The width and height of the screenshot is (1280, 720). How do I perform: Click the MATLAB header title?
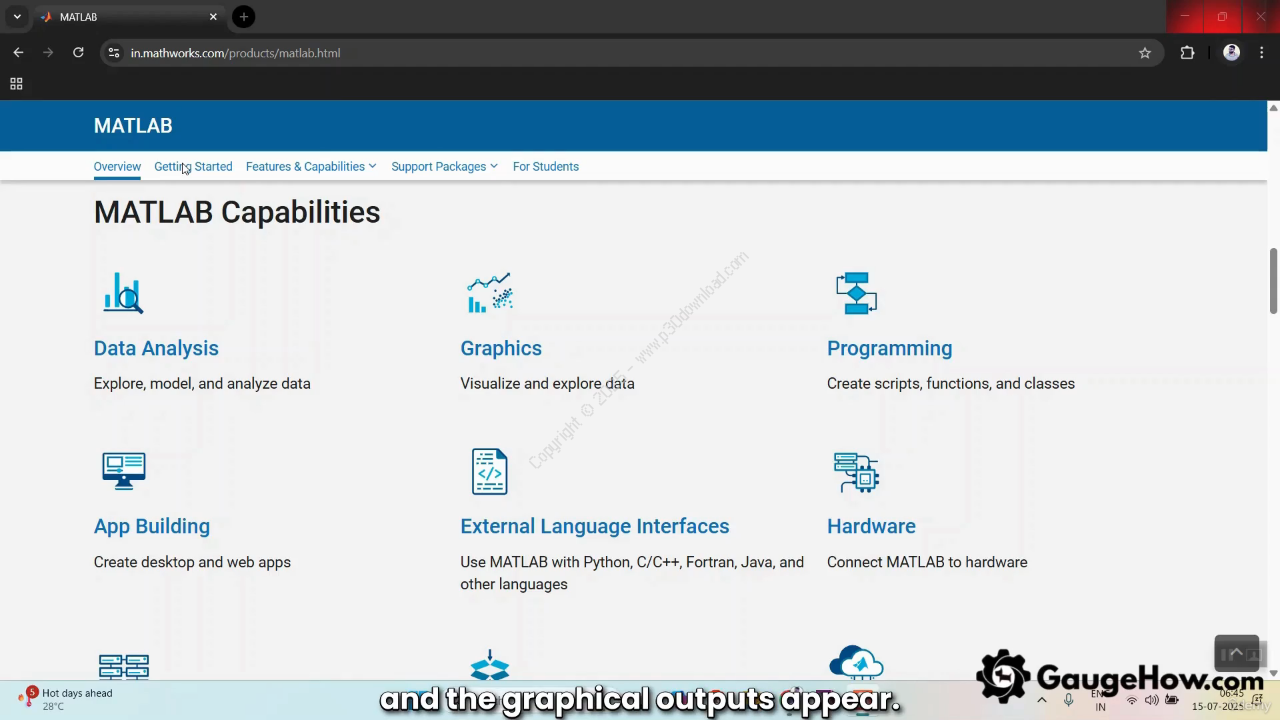[133, 126]
